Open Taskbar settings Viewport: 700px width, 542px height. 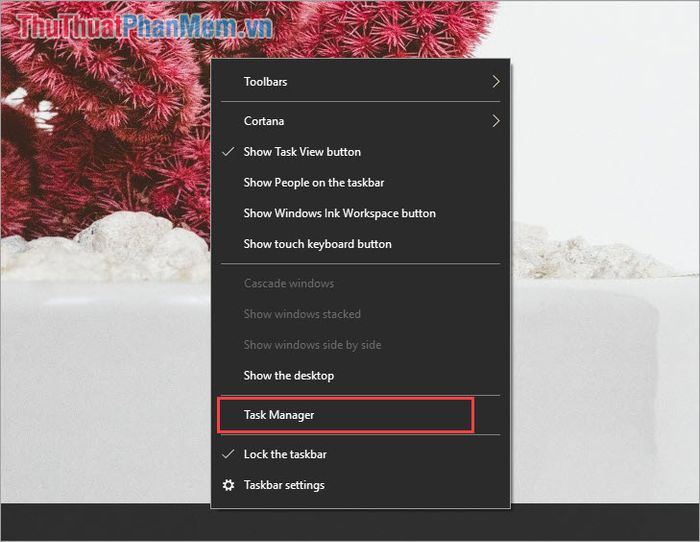(360, 485)
